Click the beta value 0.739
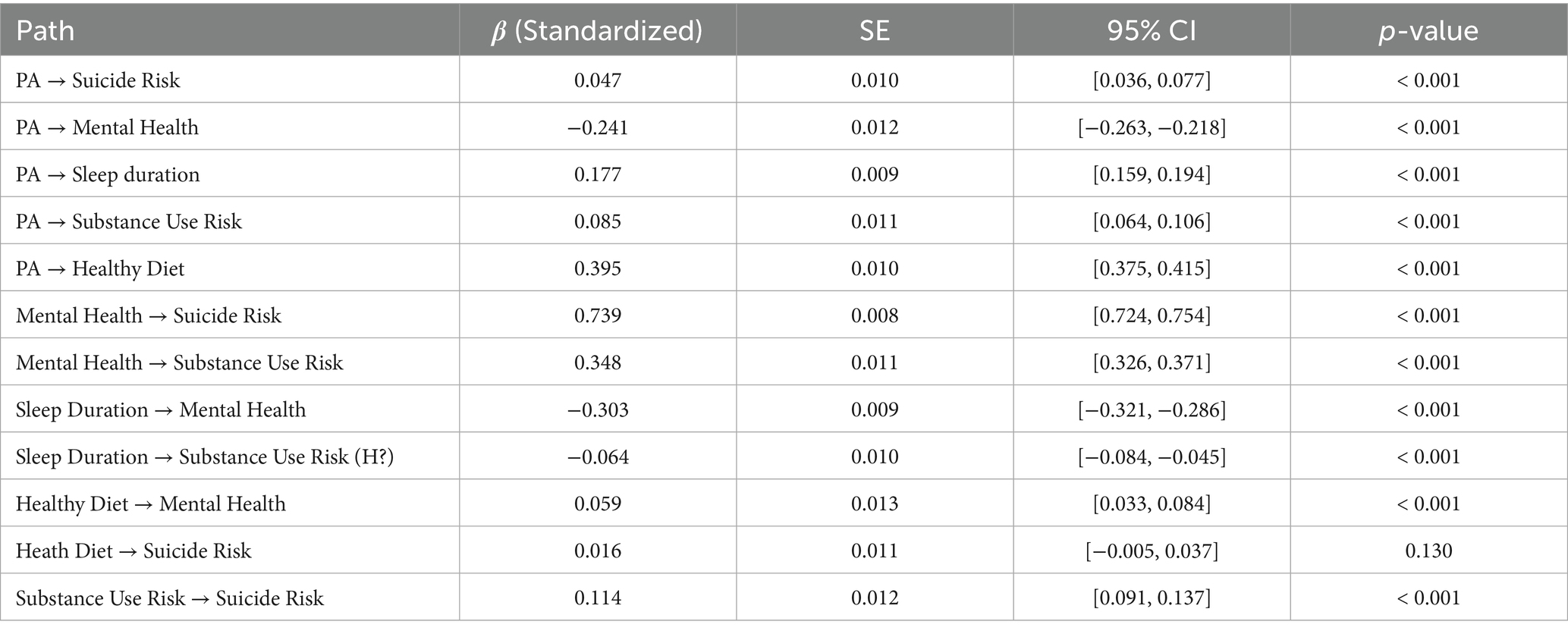The image size is (1568, 634). (597, 315)
